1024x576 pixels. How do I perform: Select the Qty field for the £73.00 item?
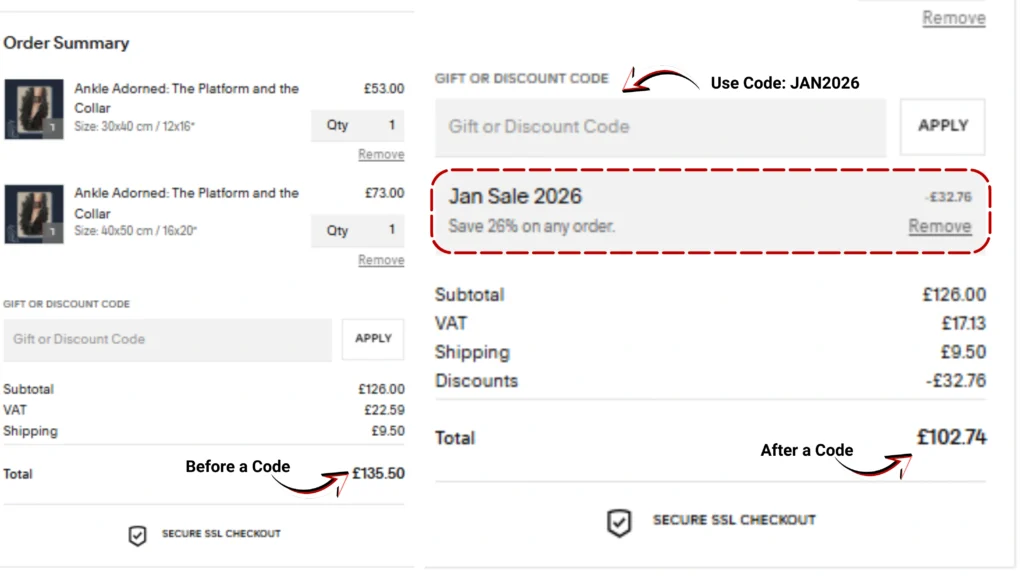click(x=357, y=231)
